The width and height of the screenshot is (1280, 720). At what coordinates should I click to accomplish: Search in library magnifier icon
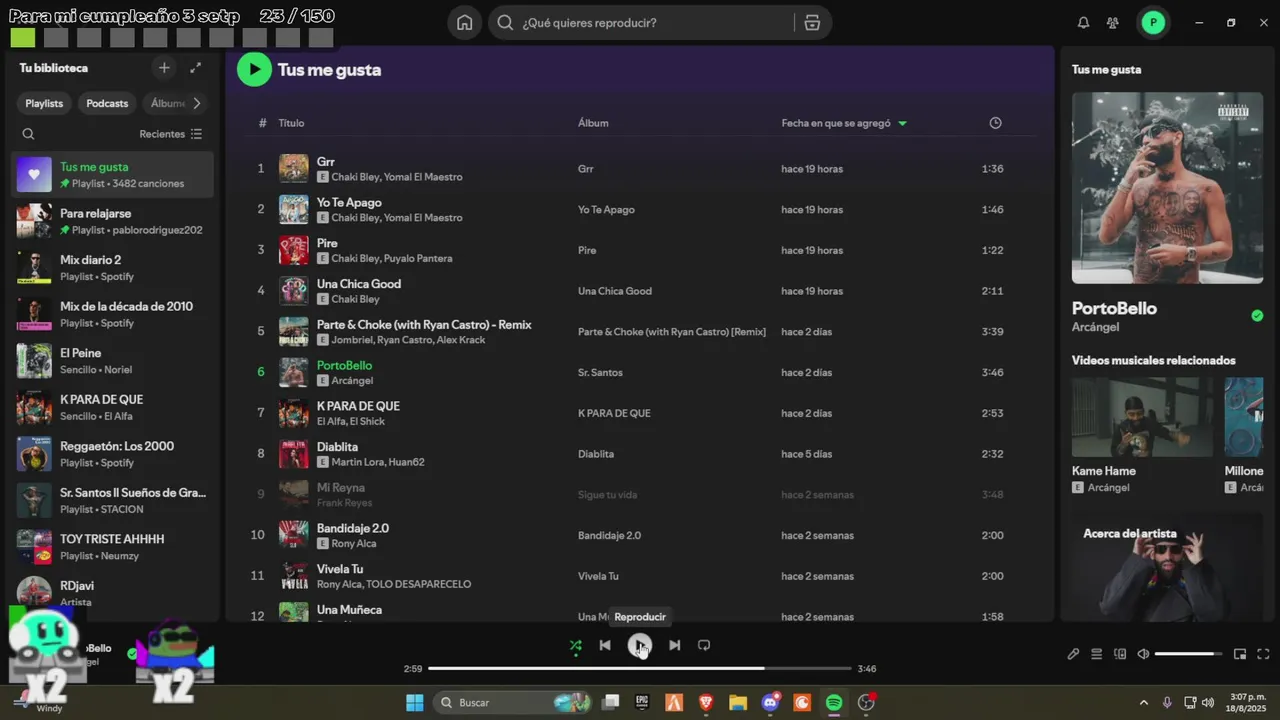click(x=28, y=134)
